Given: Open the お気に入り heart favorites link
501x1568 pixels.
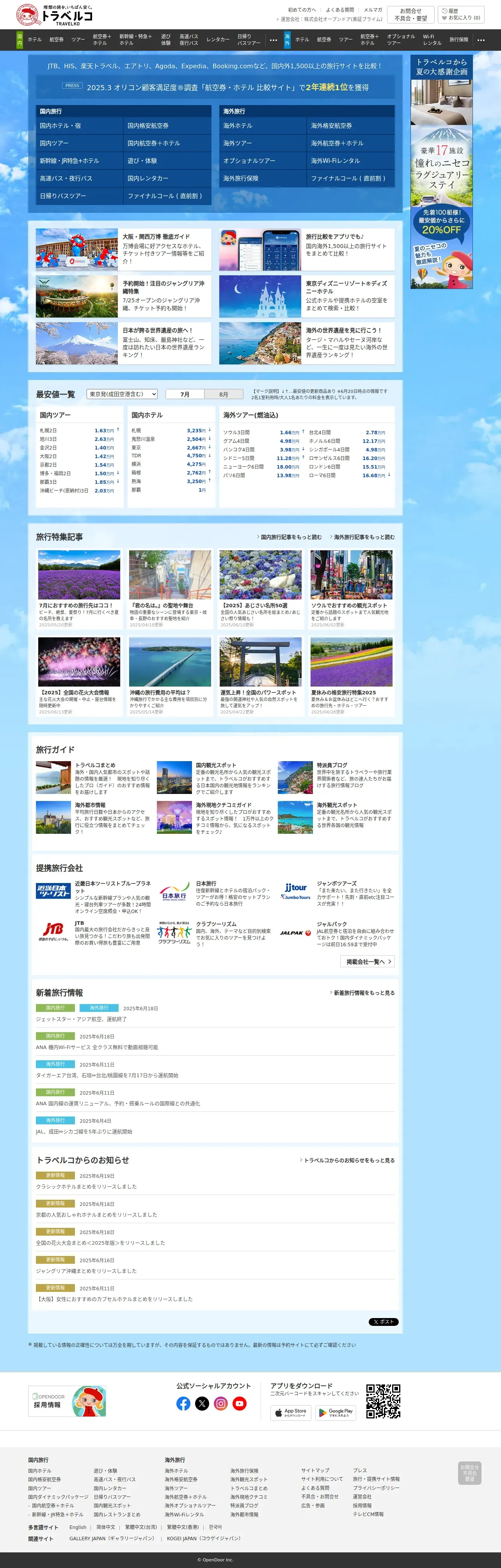Looking at the screenshot, I should (461, 18).
